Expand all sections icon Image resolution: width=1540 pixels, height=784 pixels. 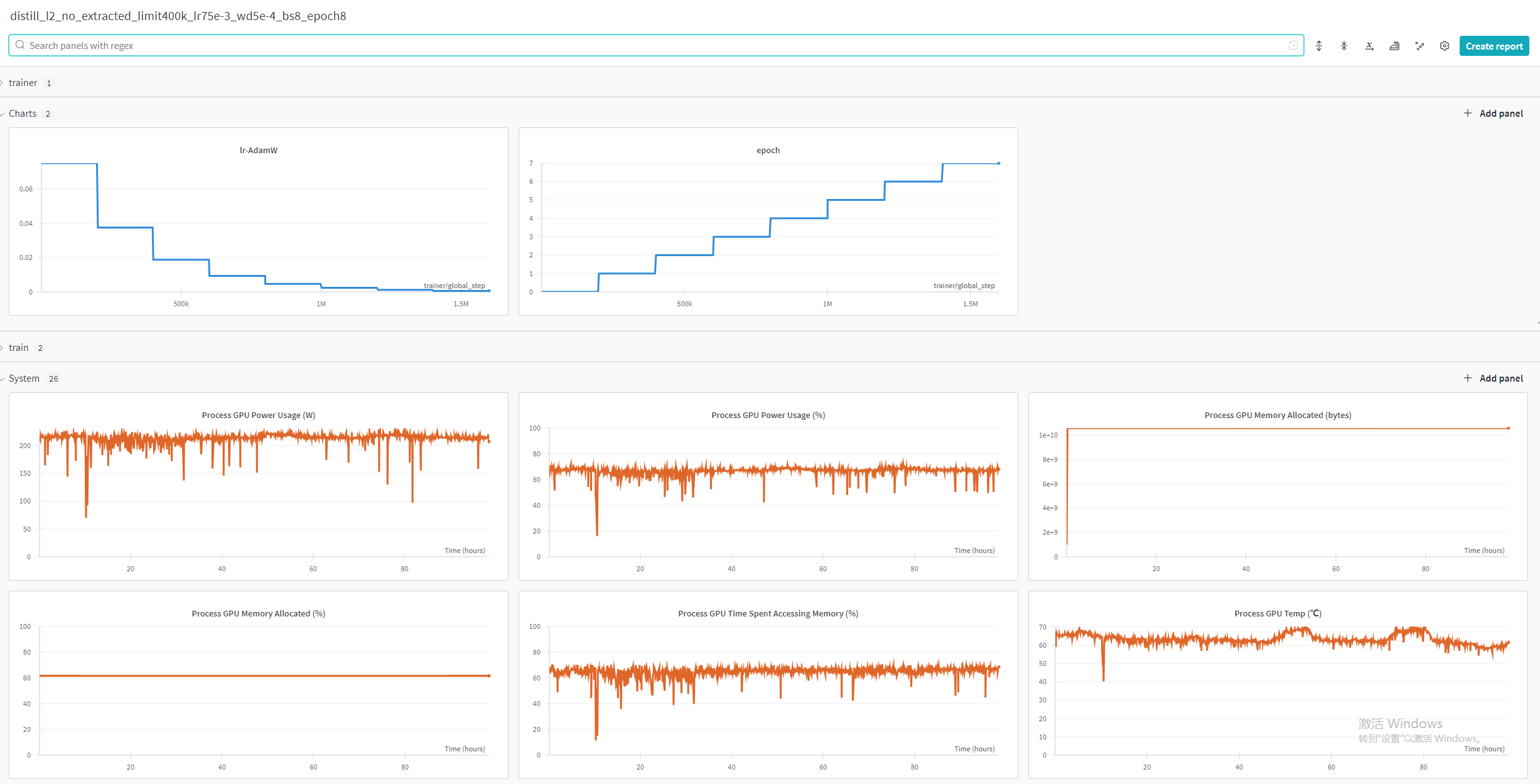(1319, 46)
